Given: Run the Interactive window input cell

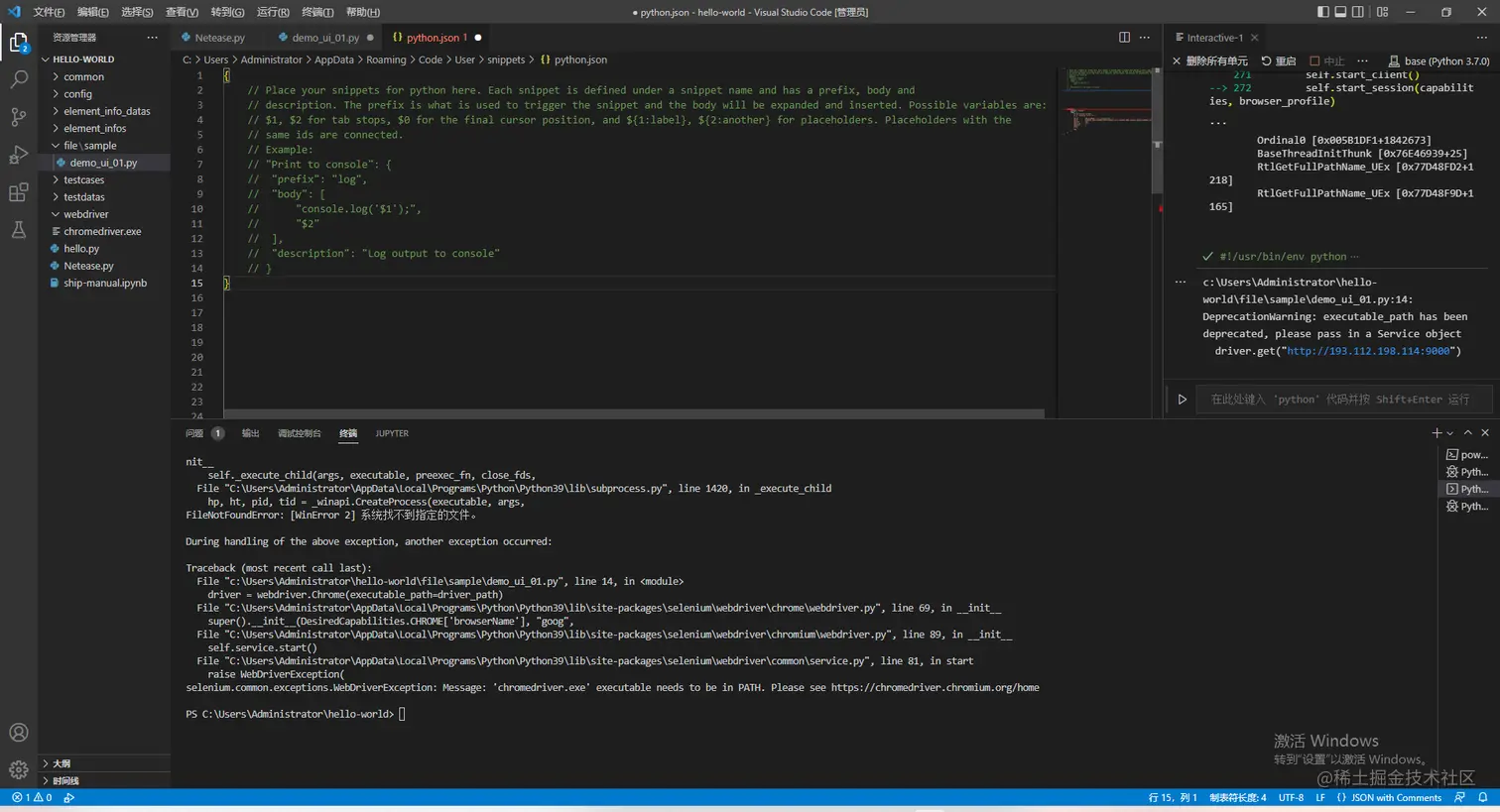Looking at the screenshot, I should [x=1182, y=400].
